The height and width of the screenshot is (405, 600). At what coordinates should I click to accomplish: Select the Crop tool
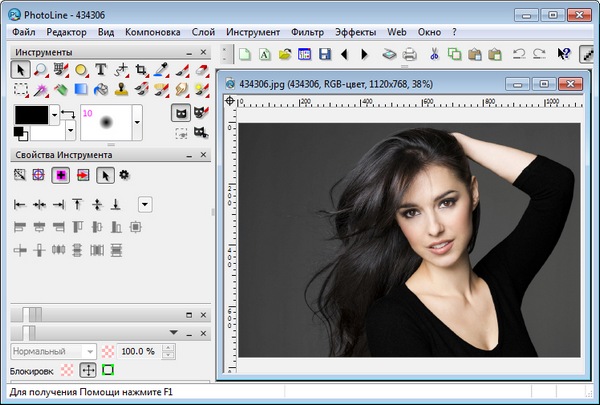click(141, 69)
